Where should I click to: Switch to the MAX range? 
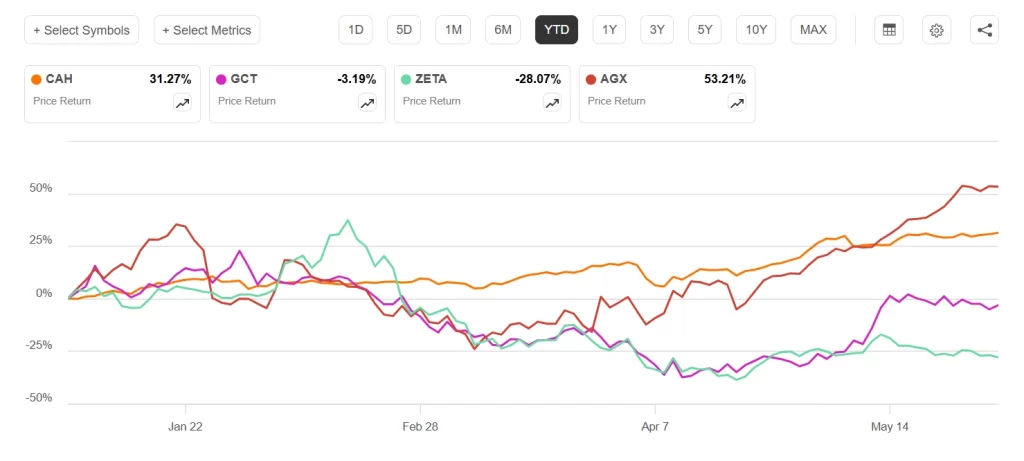click(x=813, y=30)
